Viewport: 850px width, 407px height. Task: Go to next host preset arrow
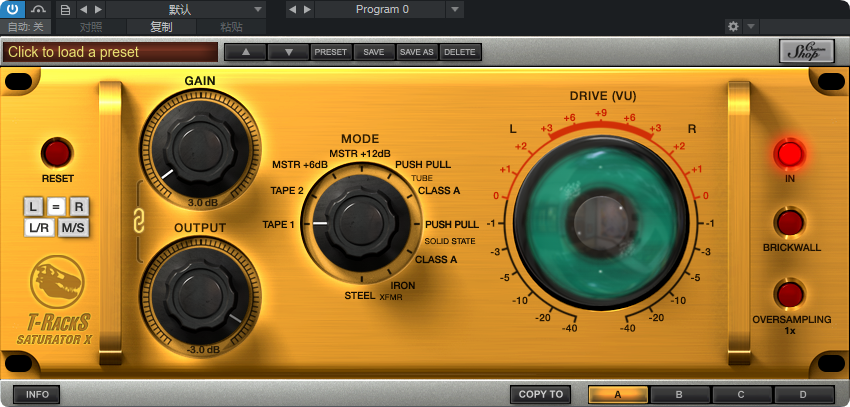(98, 9)
